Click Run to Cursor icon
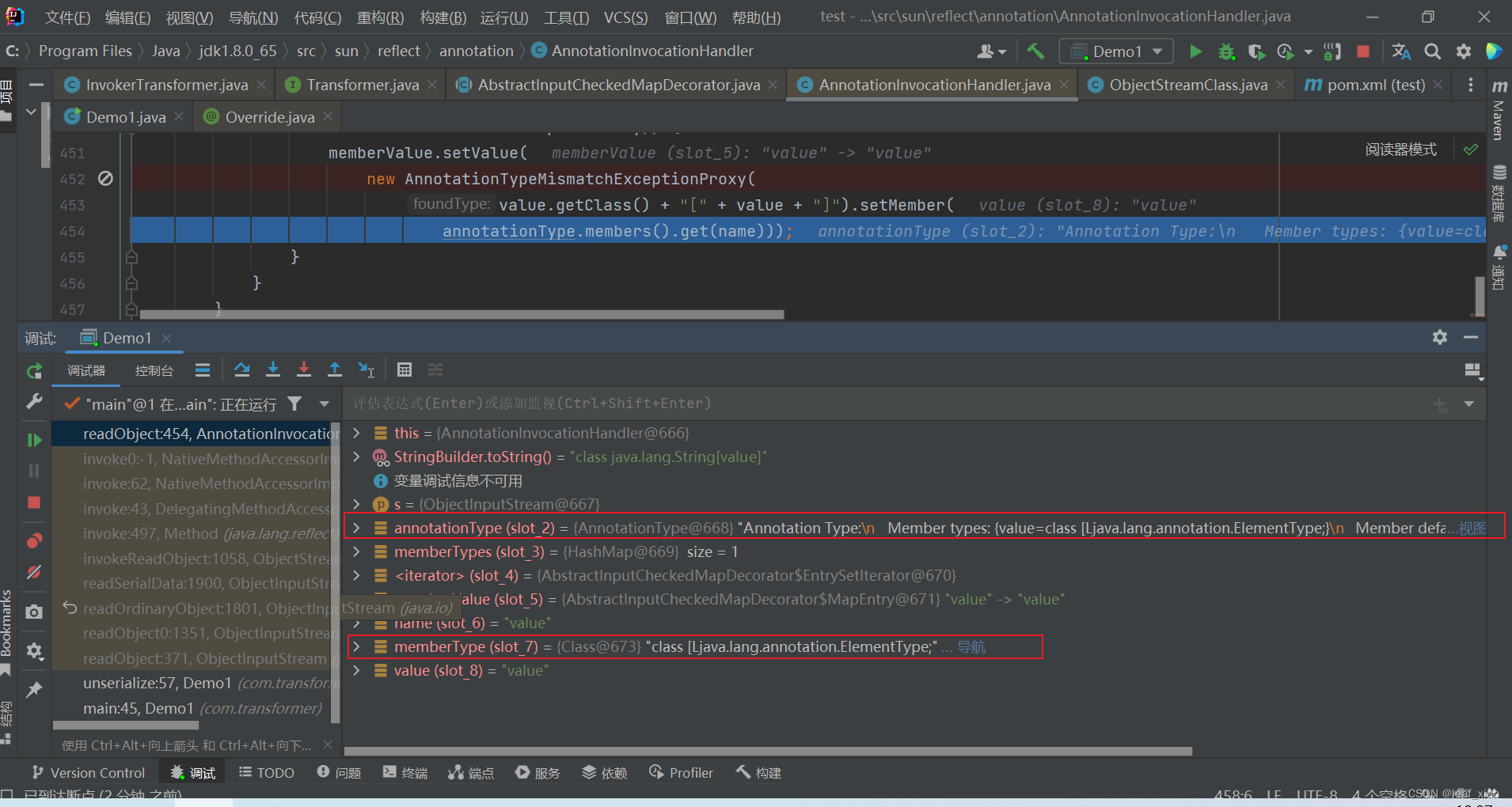 pyautogui.click(x=366, y=369)
